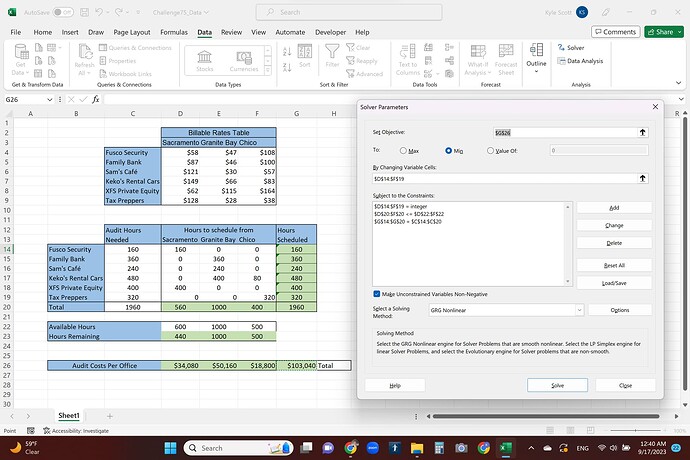Open Data Analysis in the ribbon
The image size is (690, 460).
580,61
